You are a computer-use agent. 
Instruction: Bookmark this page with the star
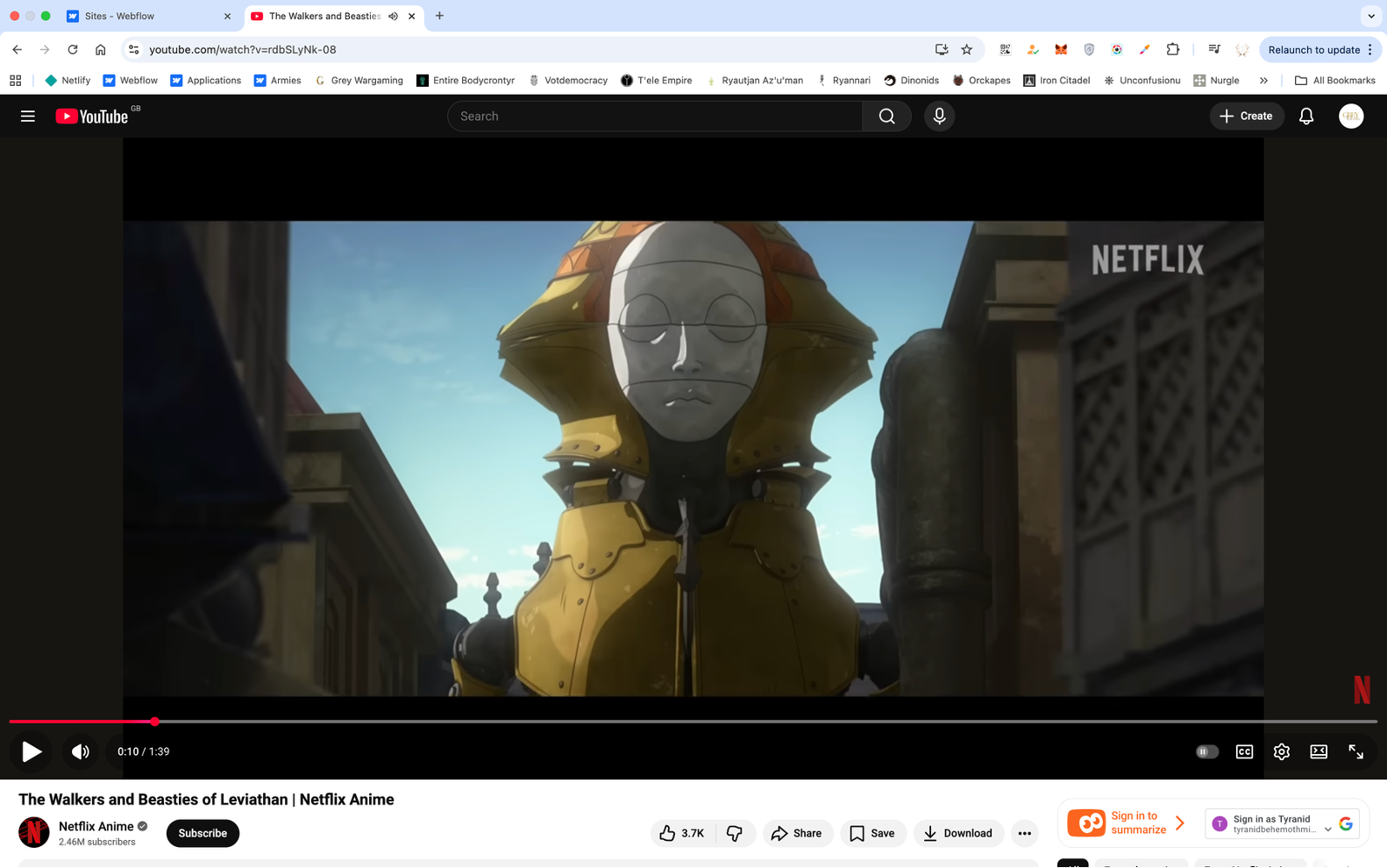[x=966, y=50]
